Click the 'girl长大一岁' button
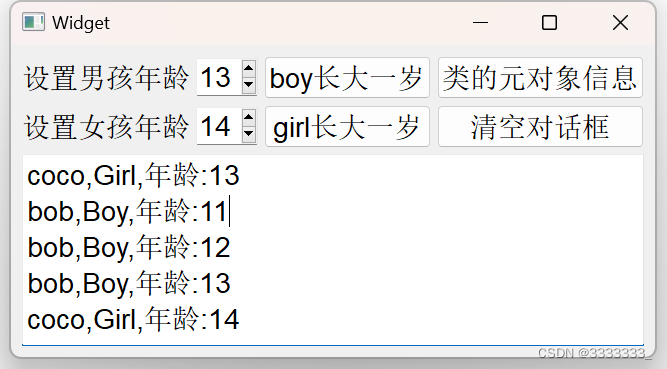 (x=347, y=127)
